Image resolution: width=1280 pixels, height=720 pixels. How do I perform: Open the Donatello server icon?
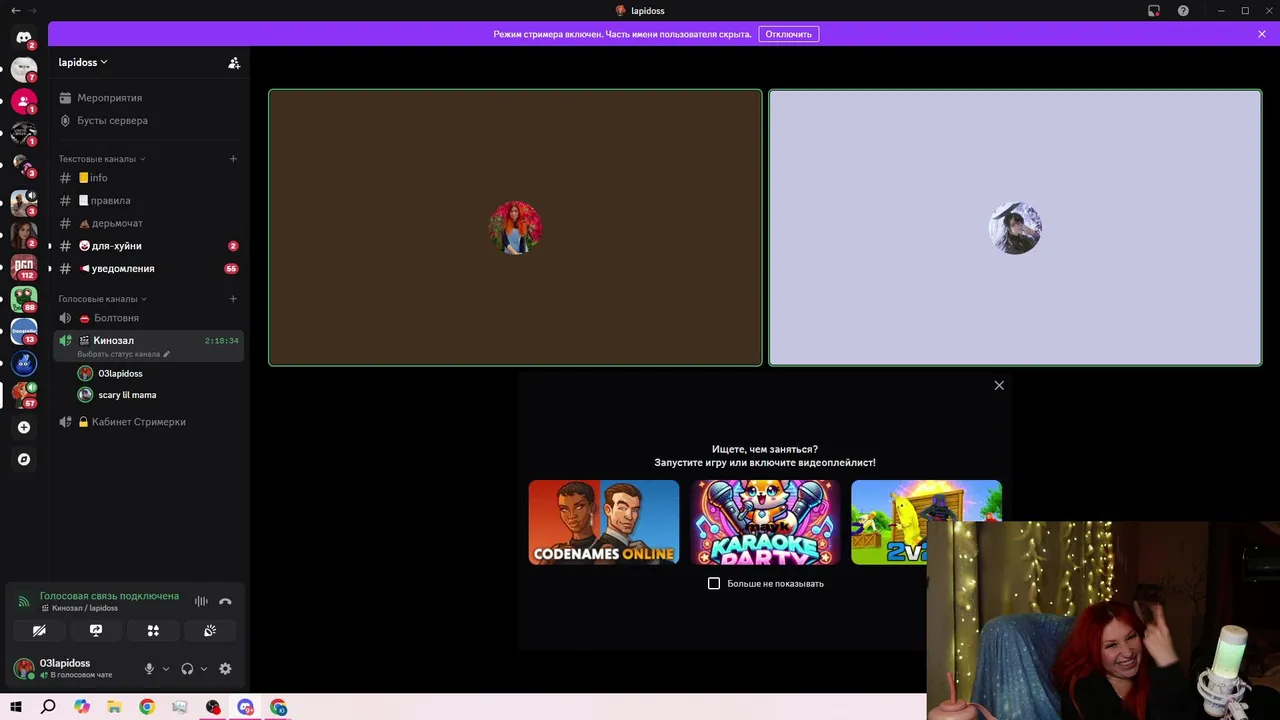[x=24, y=331]
